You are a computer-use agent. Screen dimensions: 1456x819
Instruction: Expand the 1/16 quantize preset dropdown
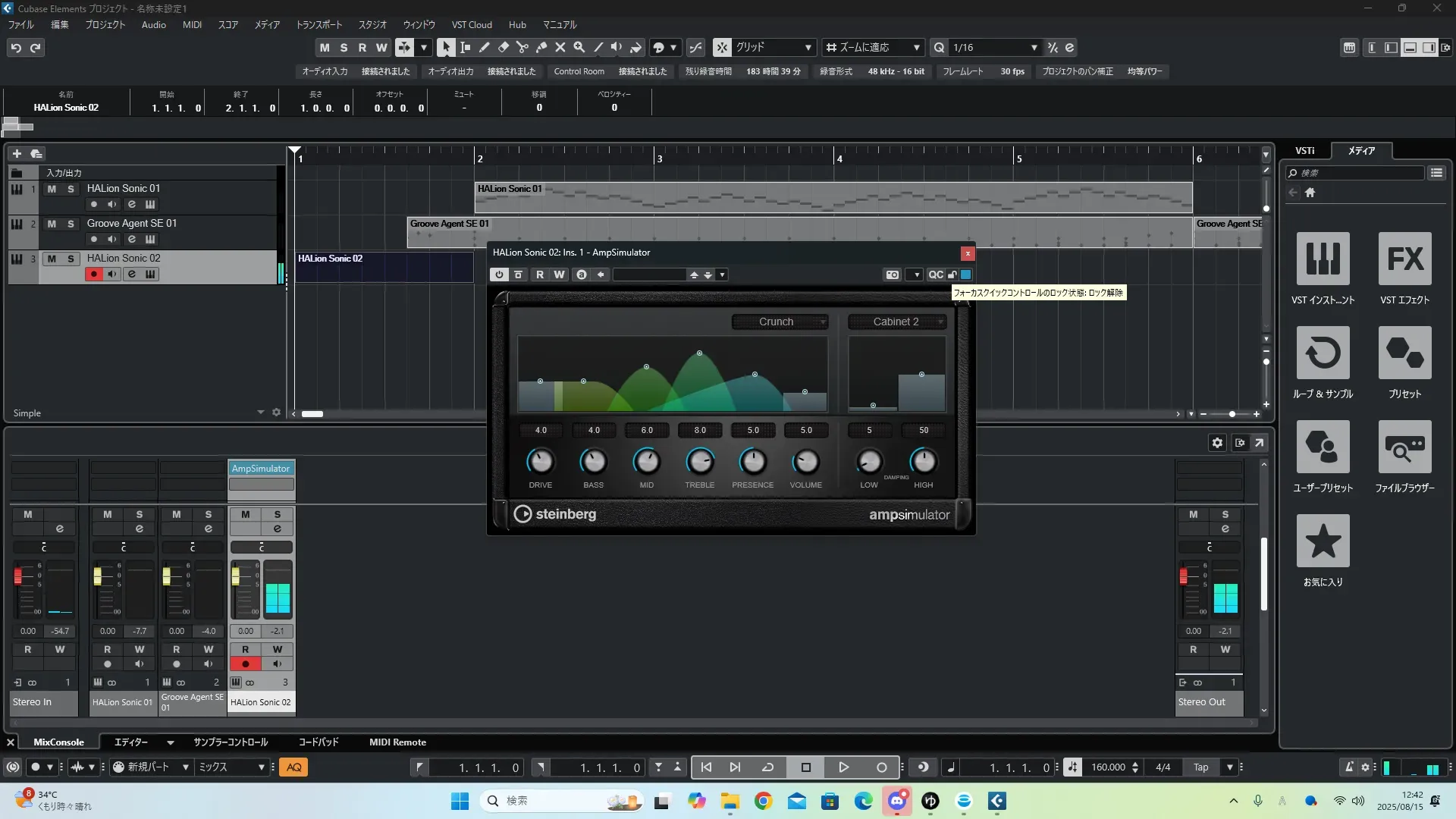(x=1034, y=47)
